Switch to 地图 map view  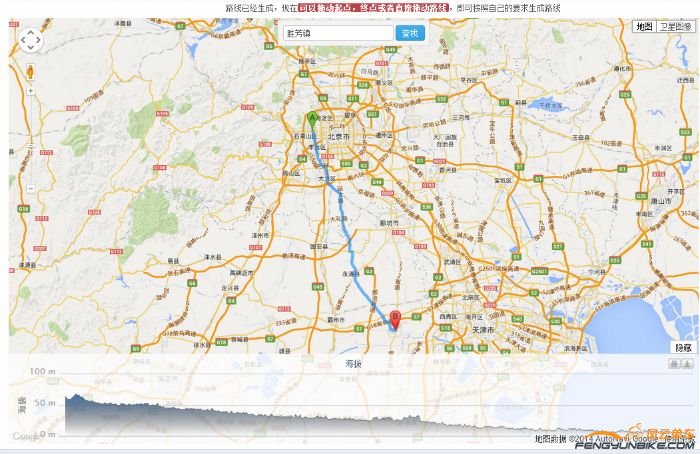pyautogui.click(x=644, y=27)
